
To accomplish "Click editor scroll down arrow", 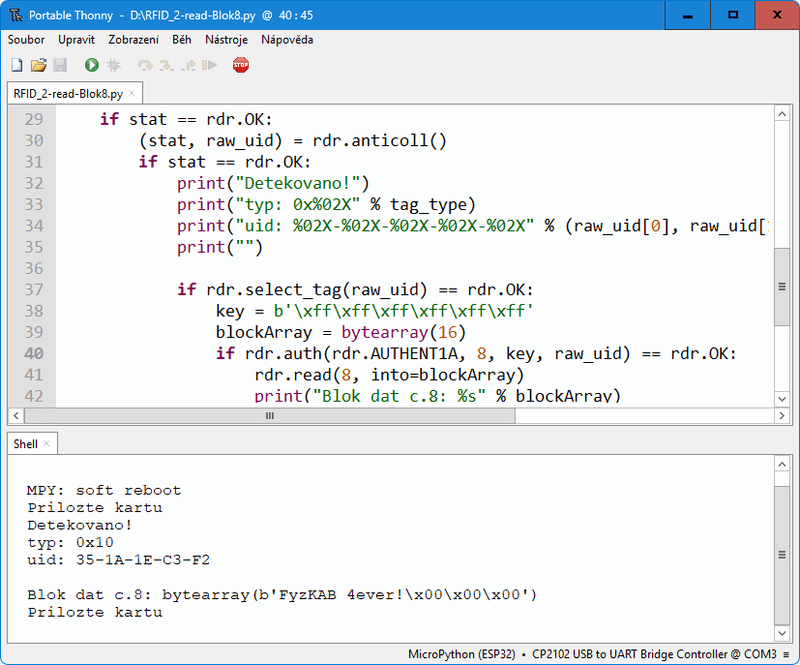I will [x=782, y=399].
